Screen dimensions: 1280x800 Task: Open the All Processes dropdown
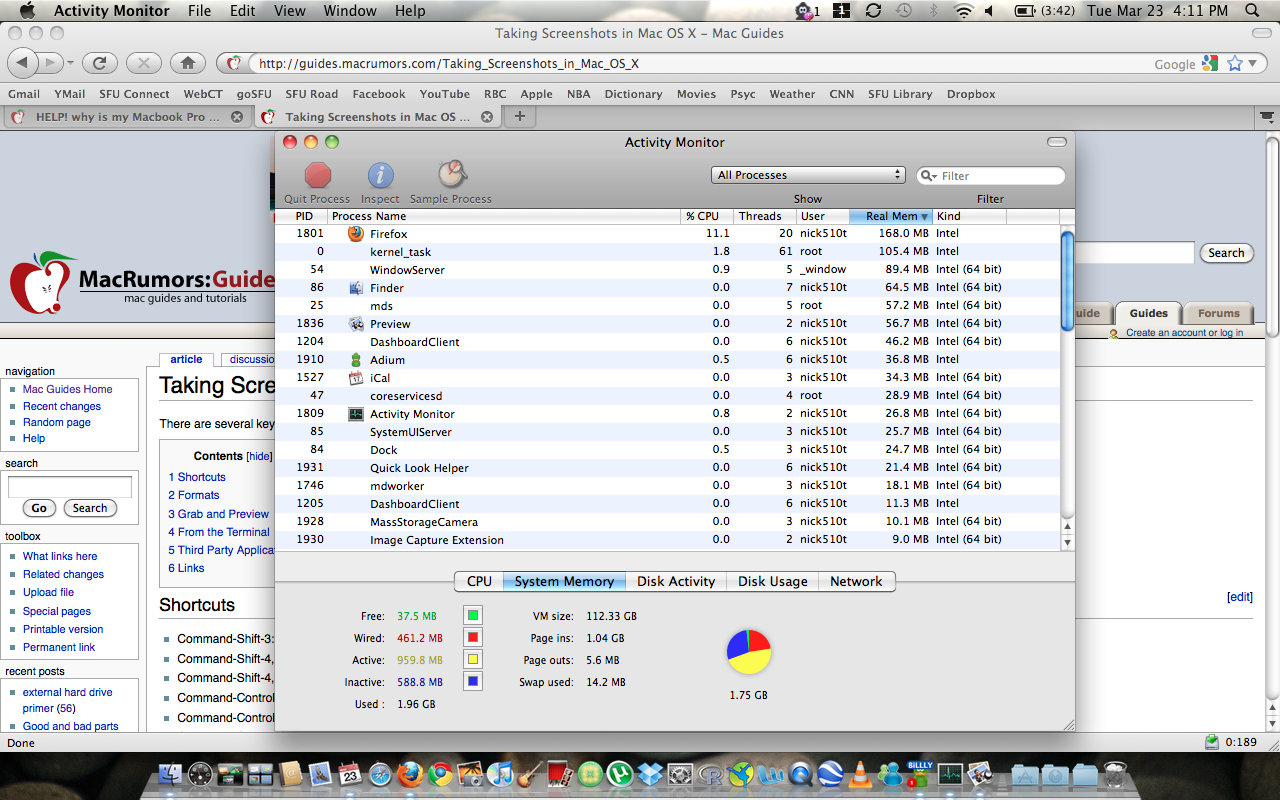click(808, 175)
